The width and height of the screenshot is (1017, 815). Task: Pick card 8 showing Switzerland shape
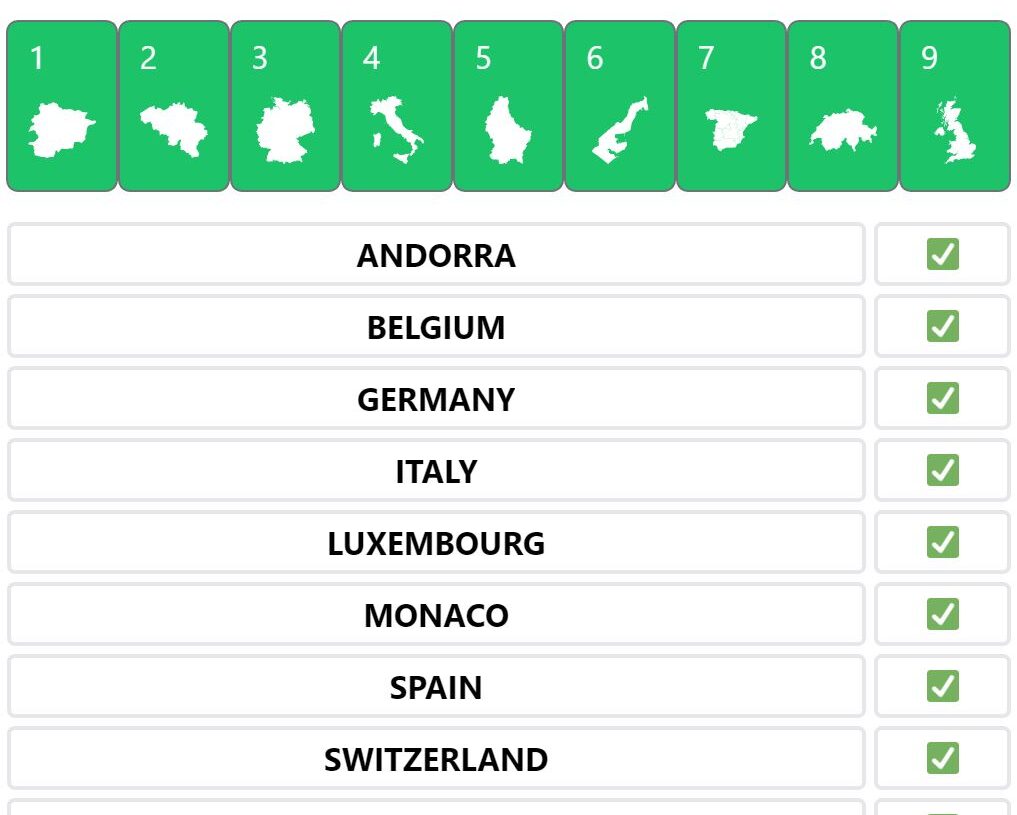843,106
